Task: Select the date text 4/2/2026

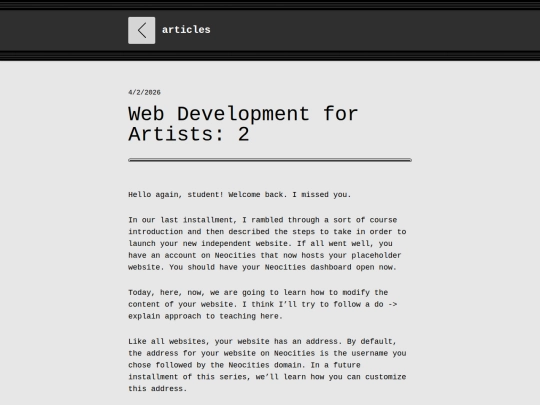Action: coord(144,92)
